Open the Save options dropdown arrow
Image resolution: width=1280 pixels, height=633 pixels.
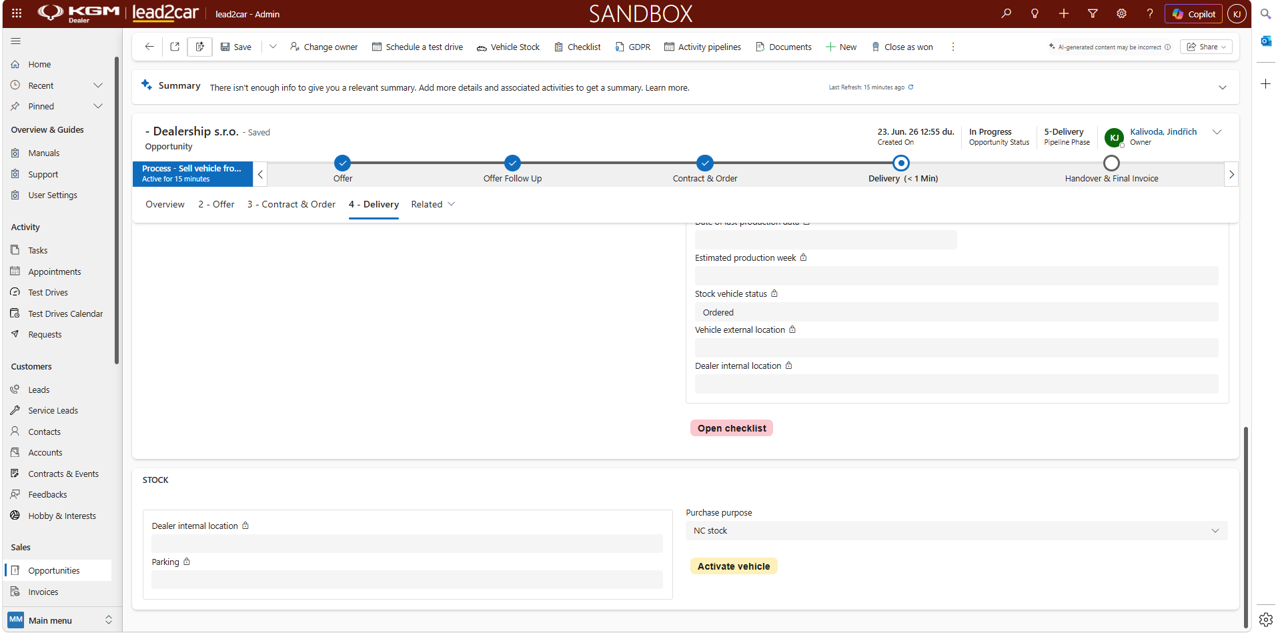[273, 47]
